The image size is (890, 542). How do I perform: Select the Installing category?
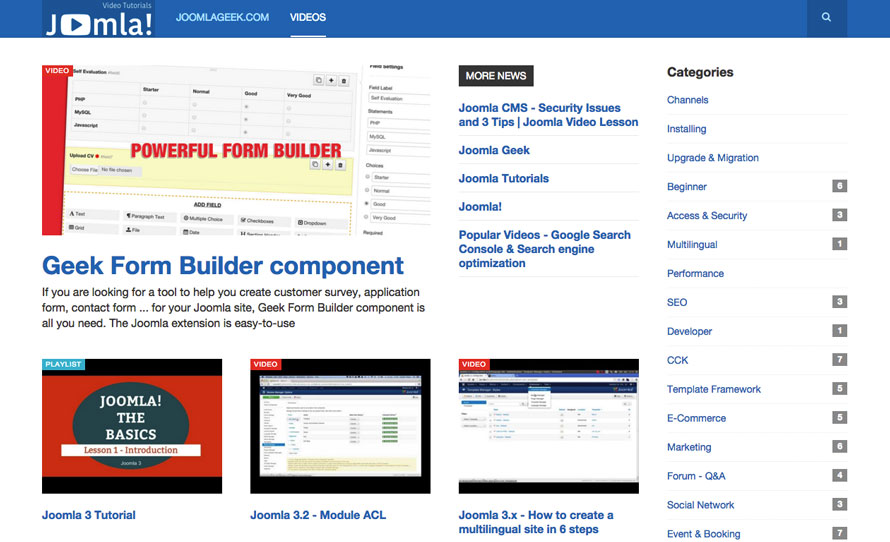pos(686,129)
